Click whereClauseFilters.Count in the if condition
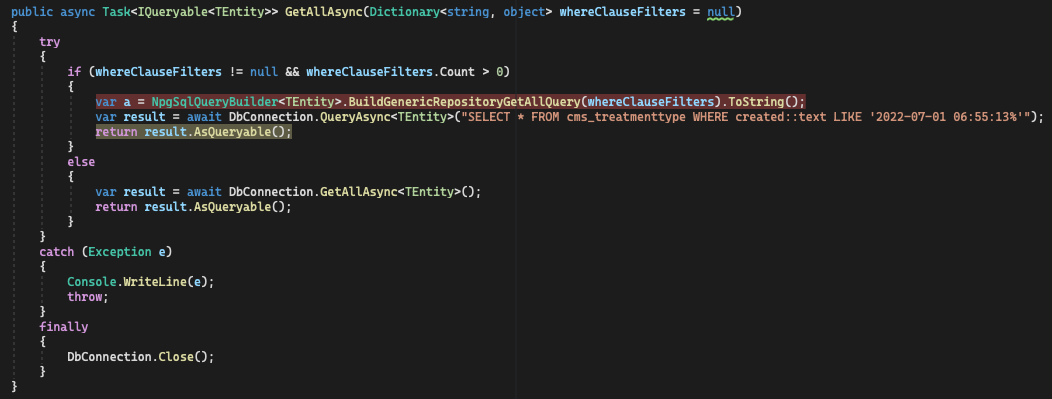 389,71
